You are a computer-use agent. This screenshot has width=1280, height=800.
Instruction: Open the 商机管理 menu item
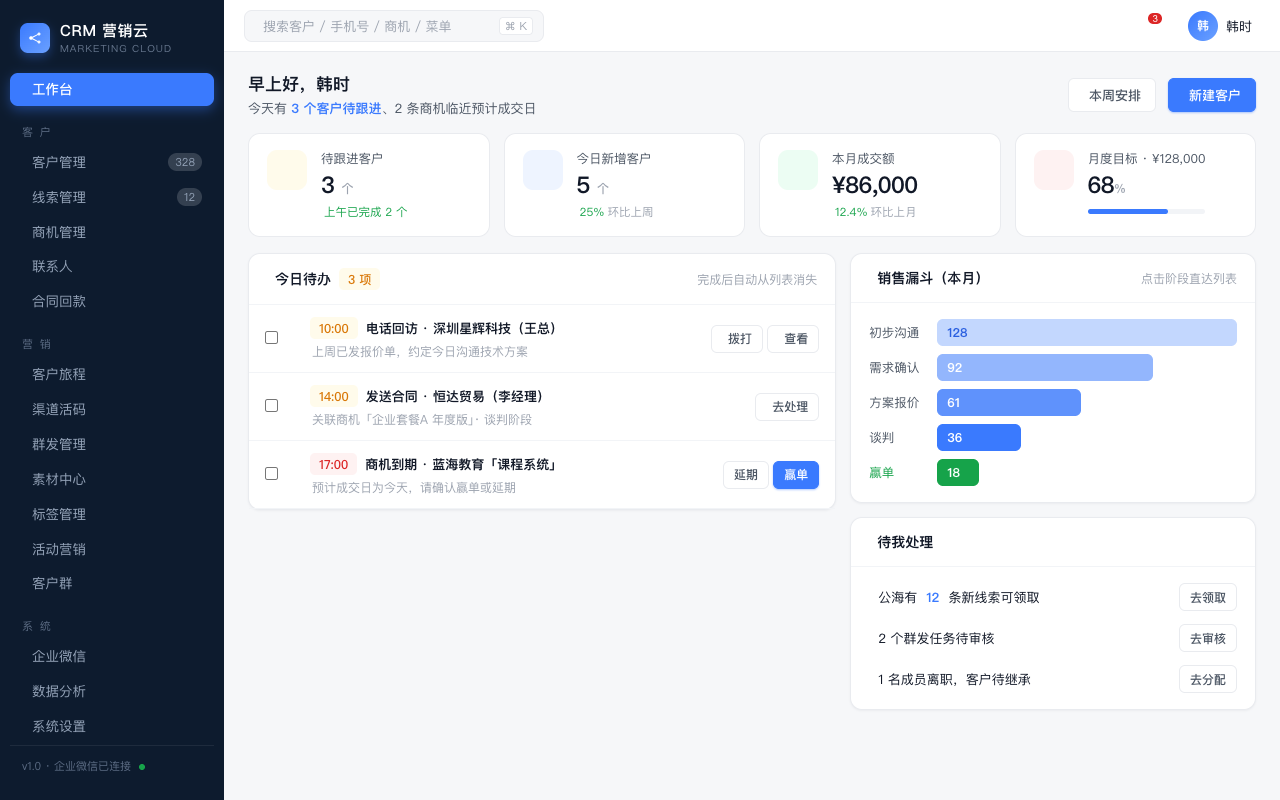tap(112, 232)
